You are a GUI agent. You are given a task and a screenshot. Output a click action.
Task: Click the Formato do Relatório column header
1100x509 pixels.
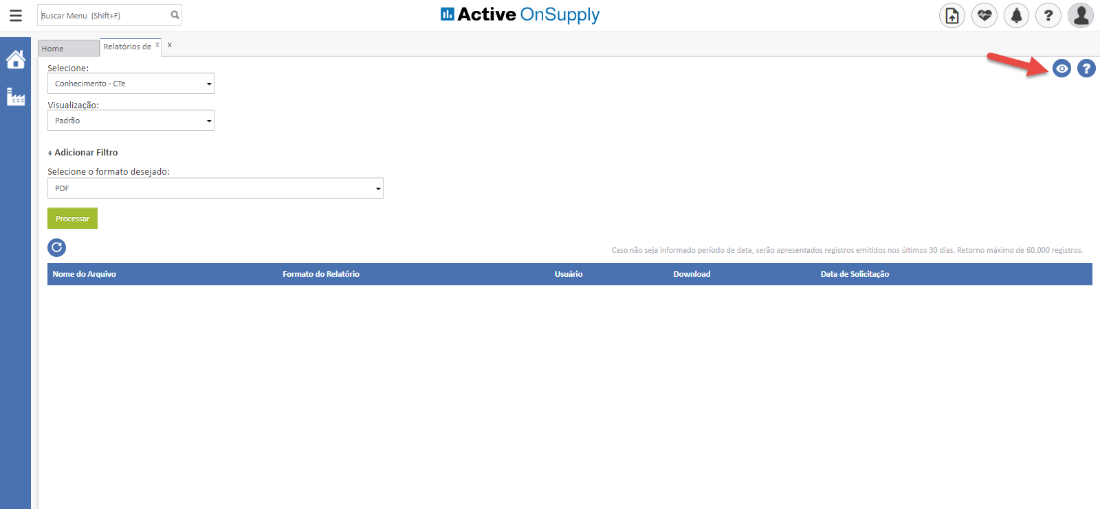click(321, 274)
